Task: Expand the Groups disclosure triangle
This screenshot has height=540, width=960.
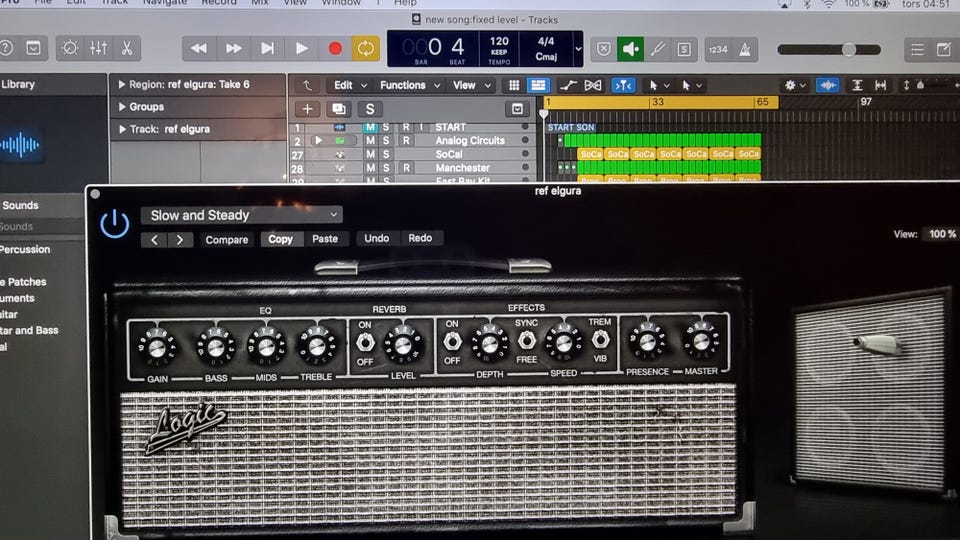Action: (x=123, y=107)
